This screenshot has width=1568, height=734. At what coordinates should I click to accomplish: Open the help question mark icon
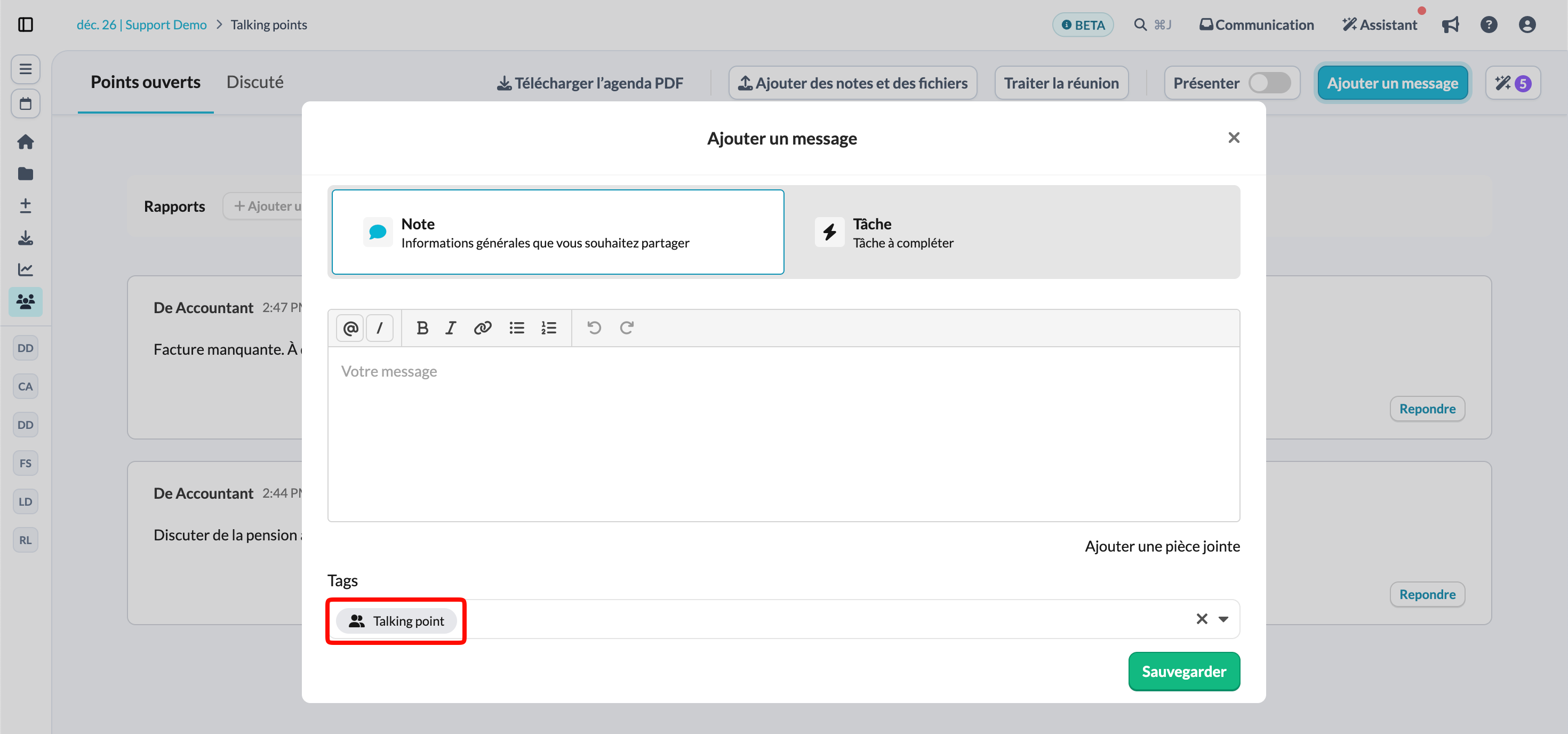tap(1489, 25)
